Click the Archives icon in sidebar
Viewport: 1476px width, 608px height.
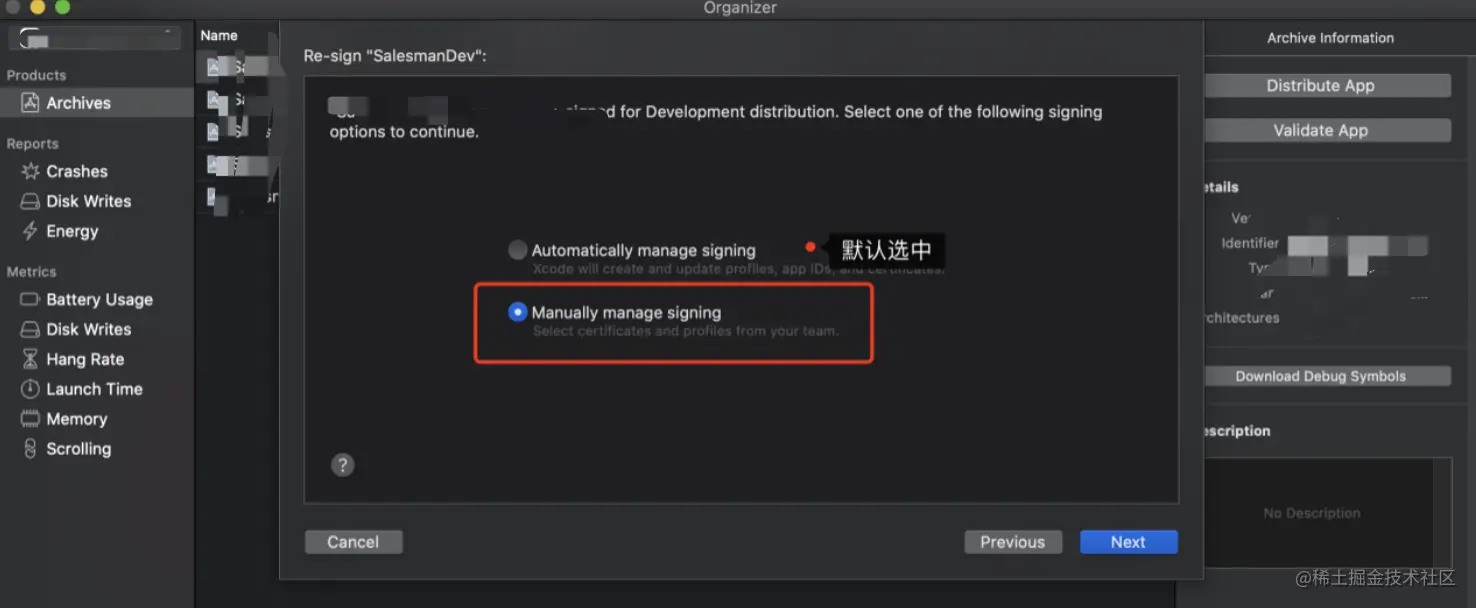click(30, 103)
